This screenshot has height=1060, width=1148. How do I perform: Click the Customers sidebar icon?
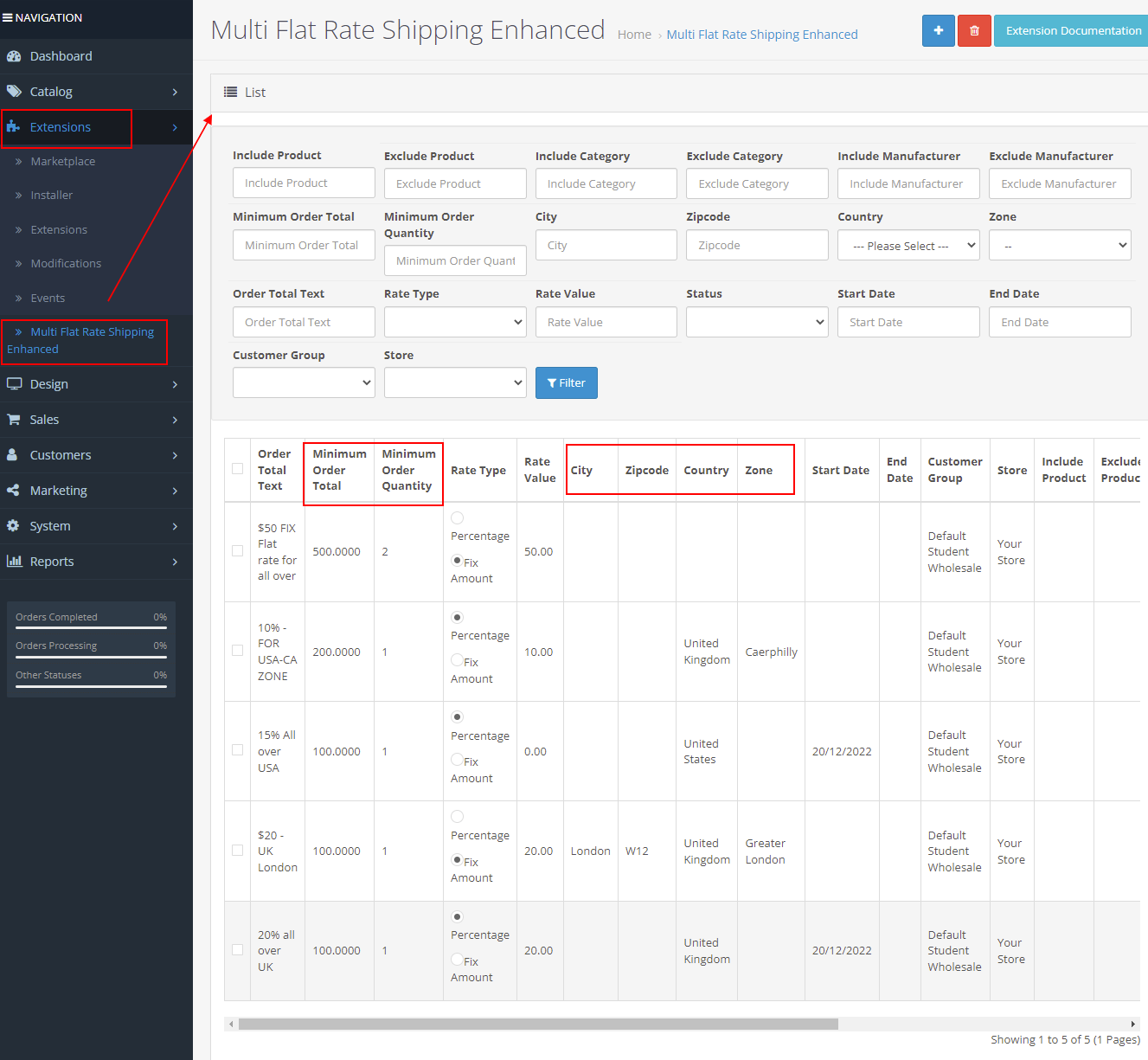14,454
